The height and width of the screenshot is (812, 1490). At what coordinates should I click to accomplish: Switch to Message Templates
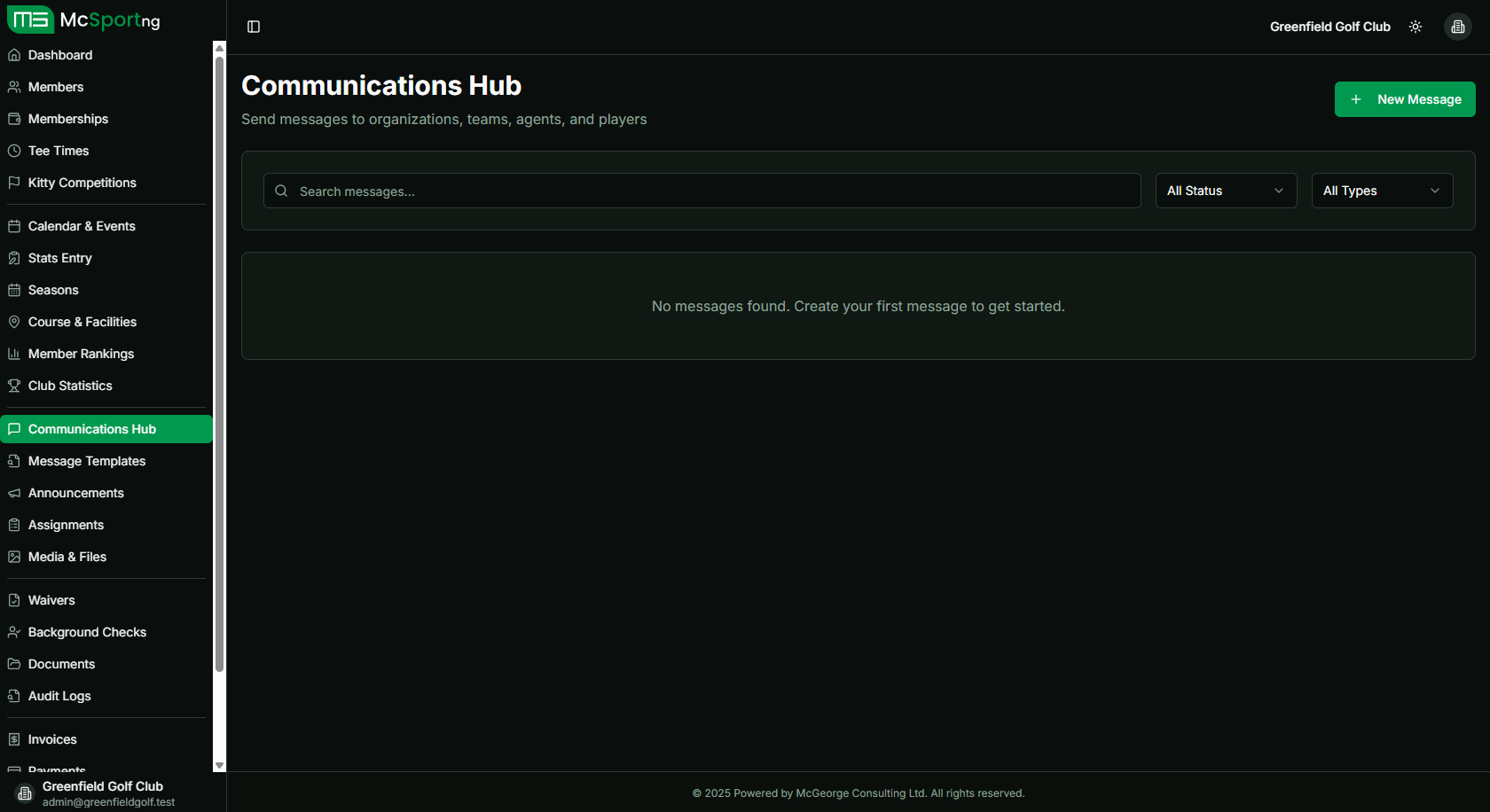[86, 461]
